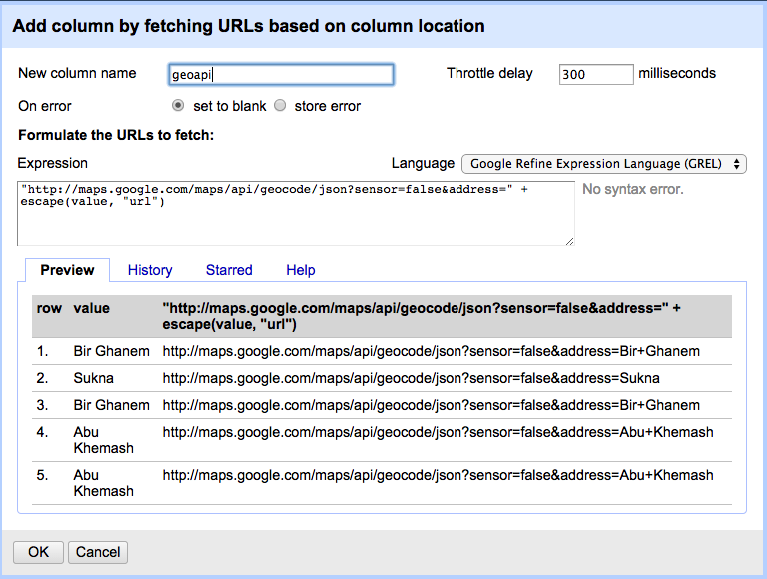Click the 'row' column header in preview

click(x=49, y=308)
